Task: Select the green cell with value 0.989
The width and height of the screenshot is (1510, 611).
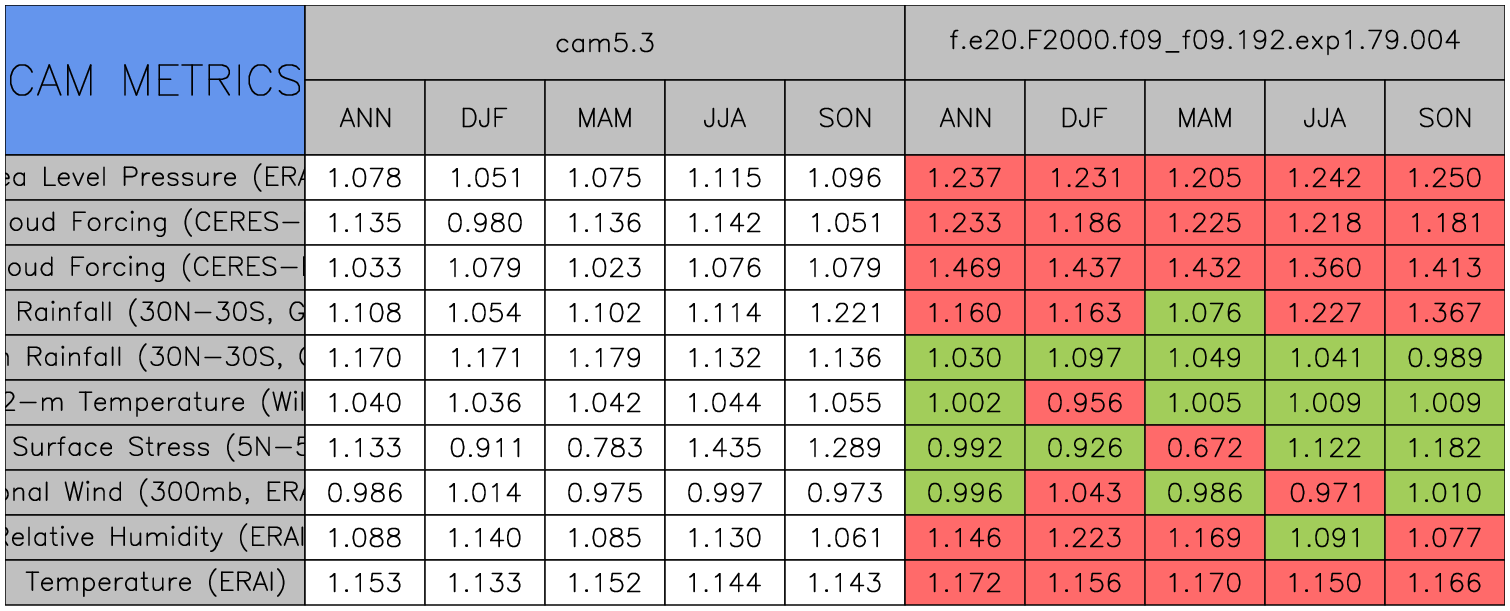Action: (1445, 358)
